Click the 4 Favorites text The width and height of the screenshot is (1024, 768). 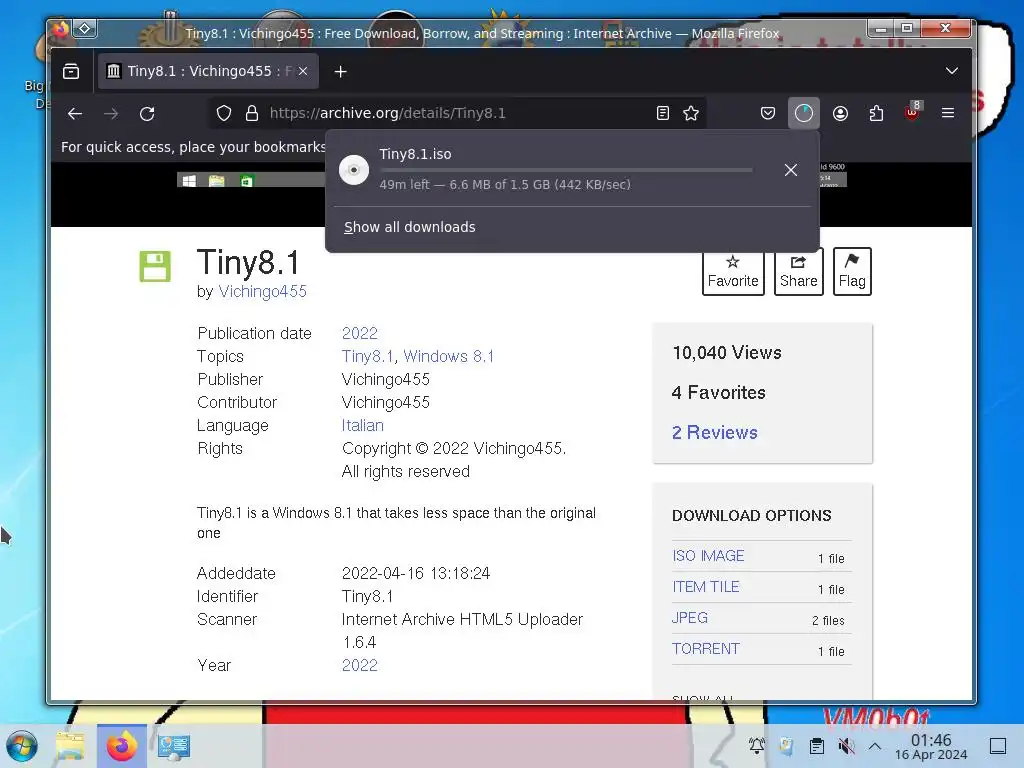[718, 392]
